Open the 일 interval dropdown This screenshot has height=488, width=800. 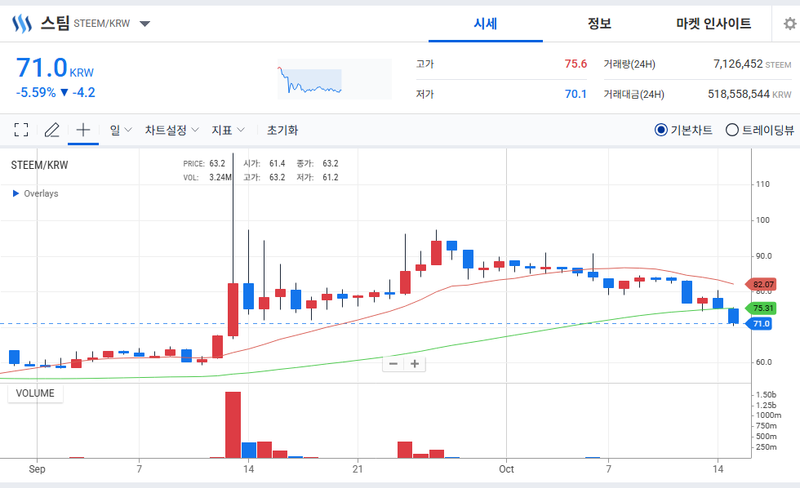[121, 130]
